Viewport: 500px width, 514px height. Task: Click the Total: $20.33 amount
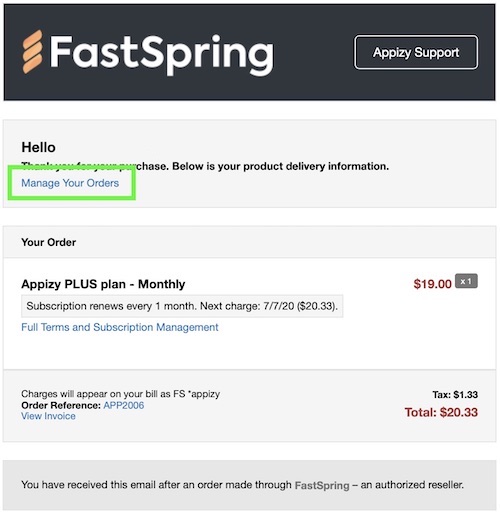pyautogui.click(x=441, y=412)
